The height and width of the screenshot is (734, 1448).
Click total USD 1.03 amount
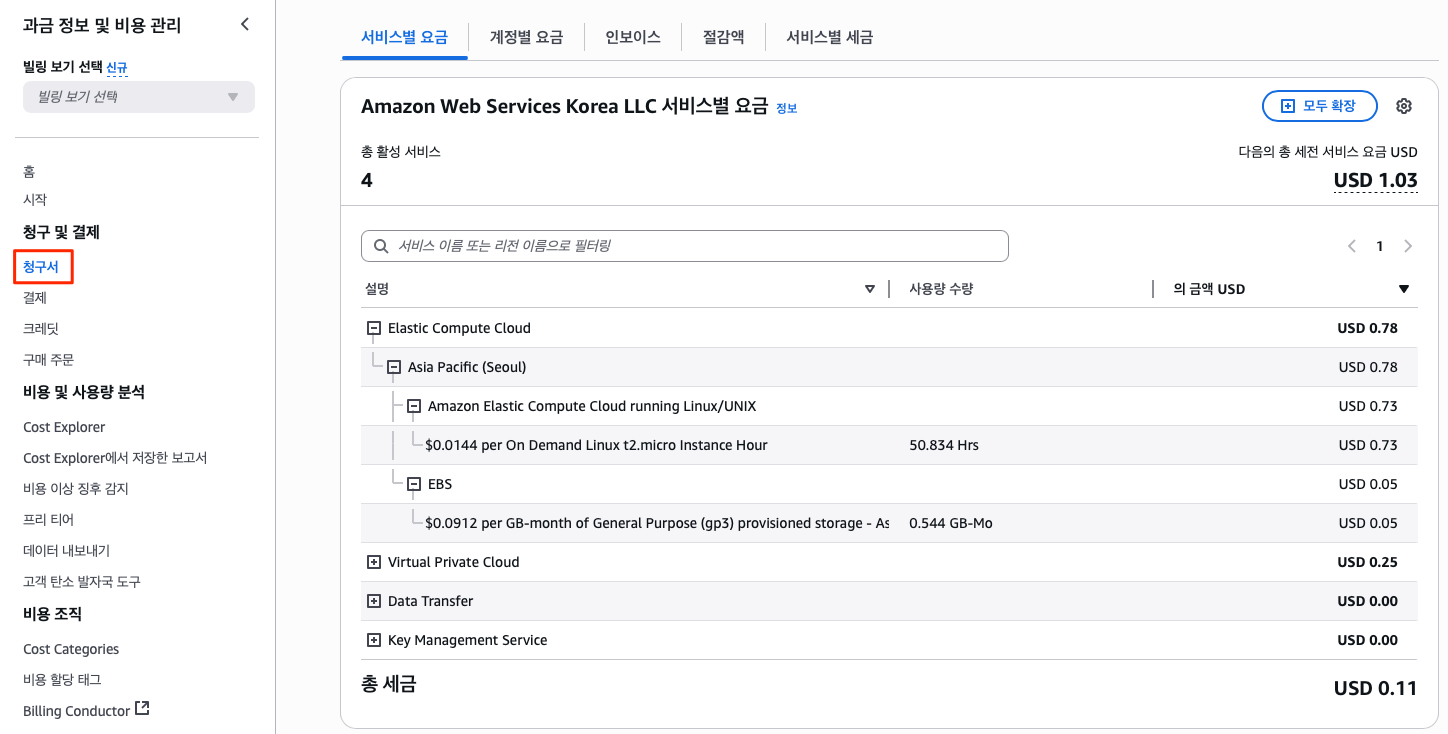click(1375, 181)
